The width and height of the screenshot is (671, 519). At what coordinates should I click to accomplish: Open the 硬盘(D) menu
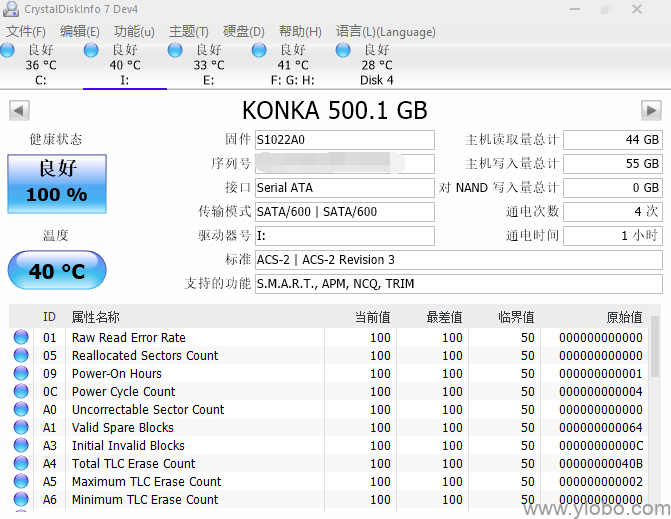[x=243, y=32]
